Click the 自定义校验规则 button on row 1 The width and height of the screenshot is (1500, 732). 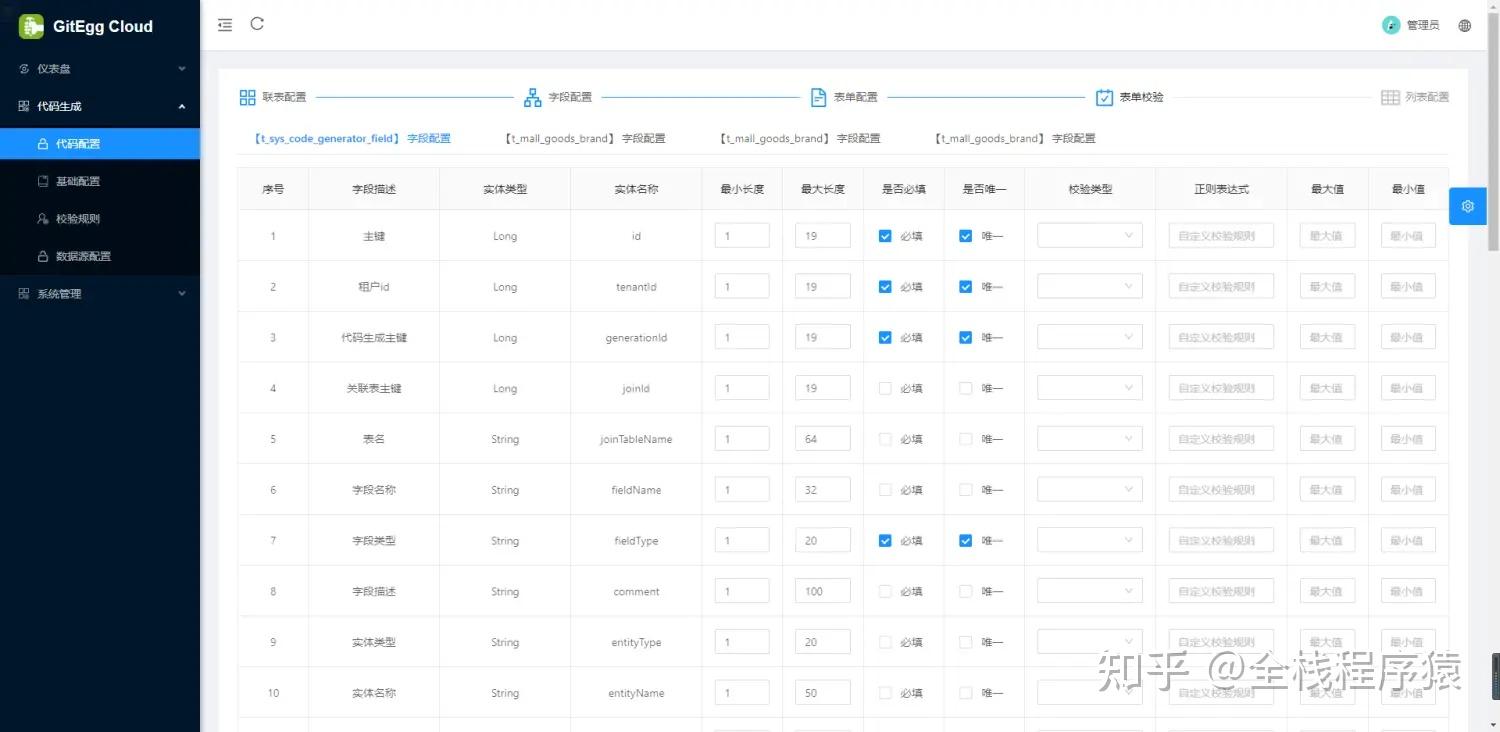click(x=1220, y=235)
